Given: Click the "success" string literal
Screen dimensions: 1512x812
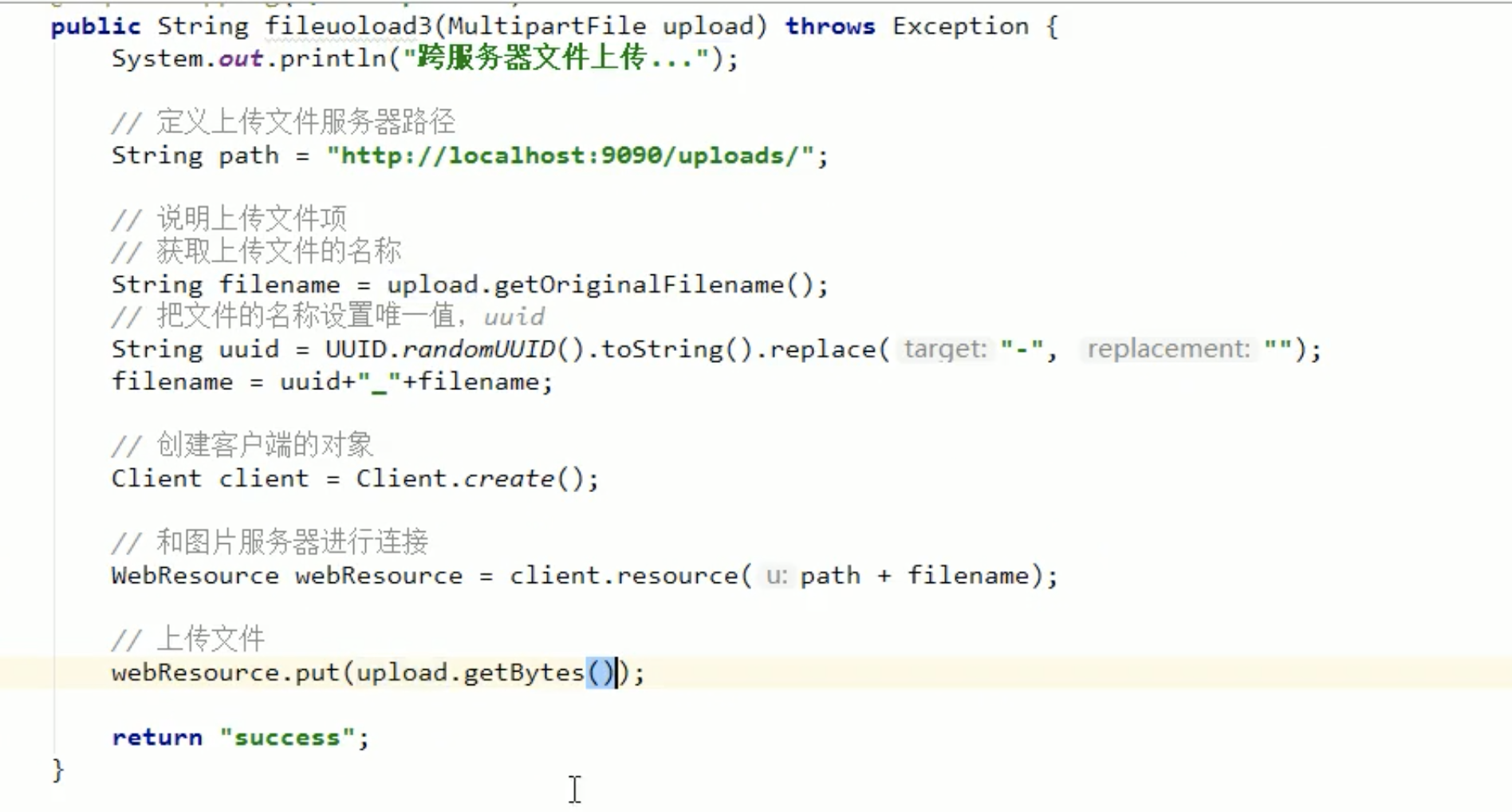Looking at the screenshot, I should point(287,738).
